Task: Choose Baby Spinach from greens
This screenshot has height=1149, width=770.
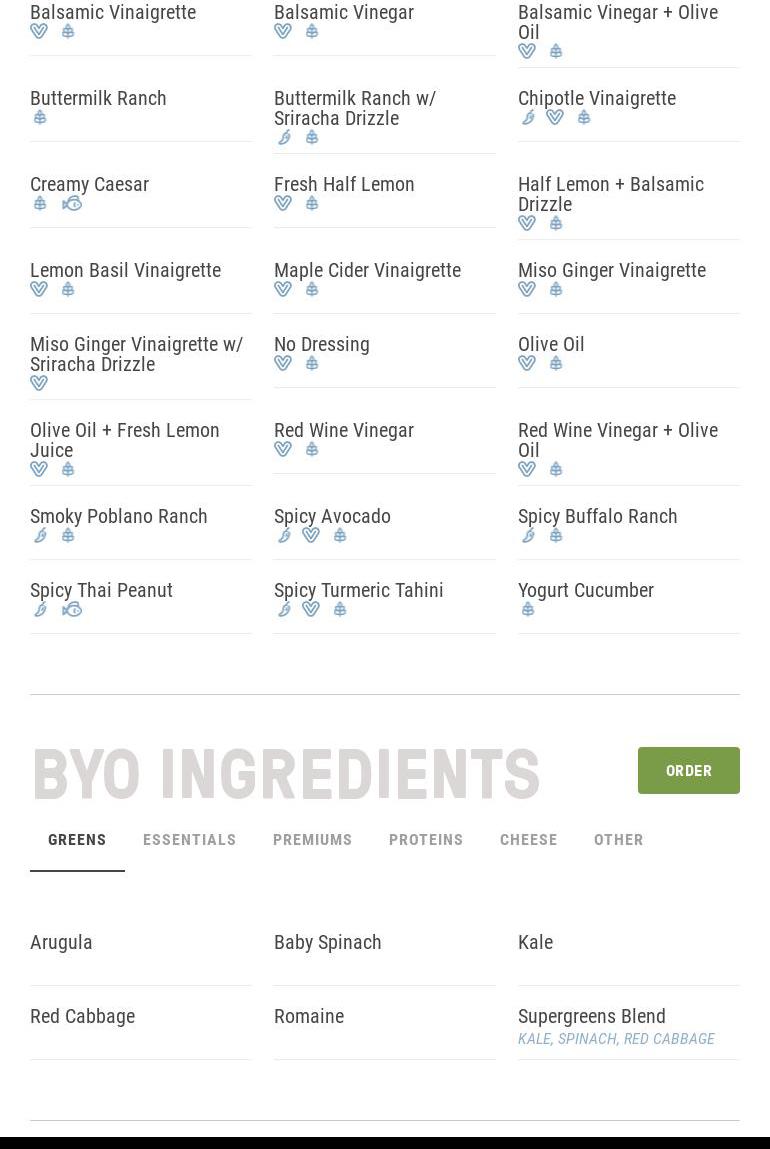Action: pyautogui.click(x=327, y=942)
